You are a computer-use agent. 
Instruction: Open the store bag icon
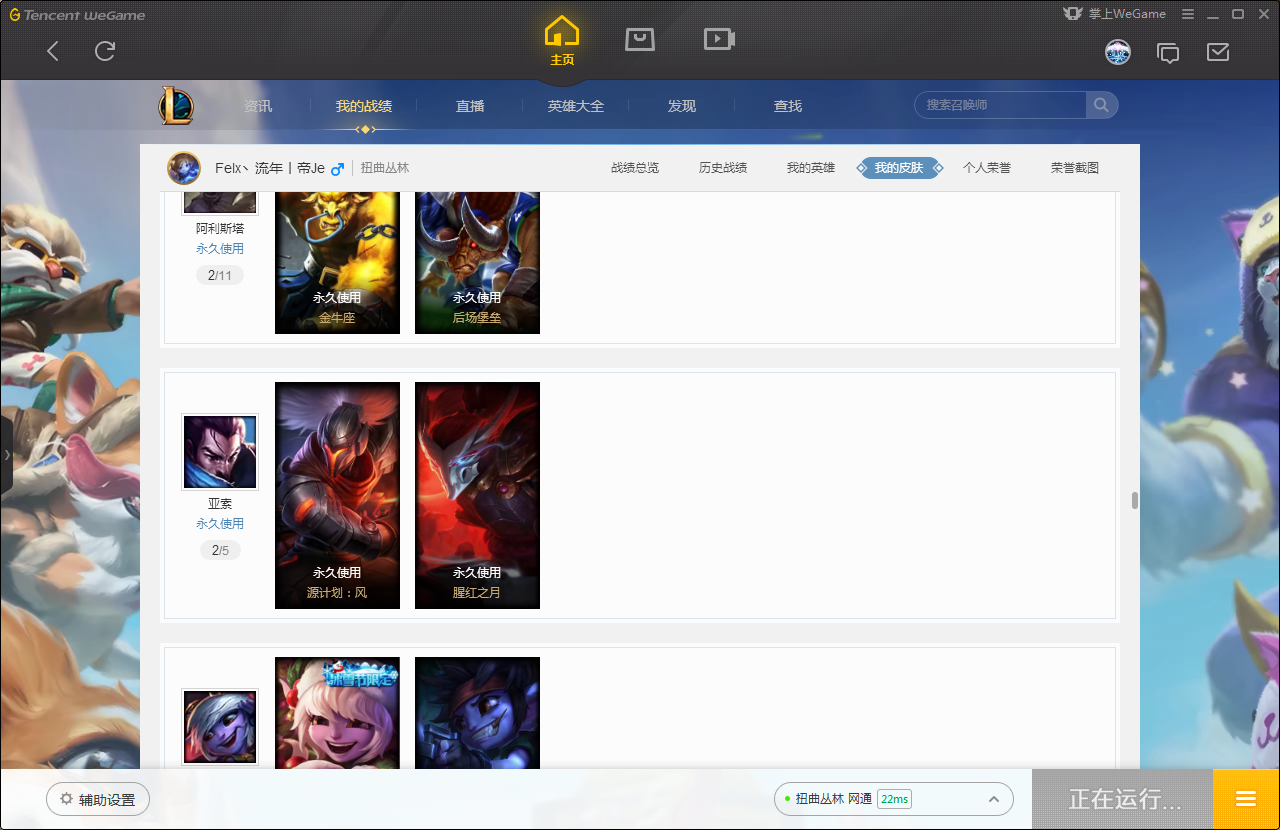click(640, 39)
